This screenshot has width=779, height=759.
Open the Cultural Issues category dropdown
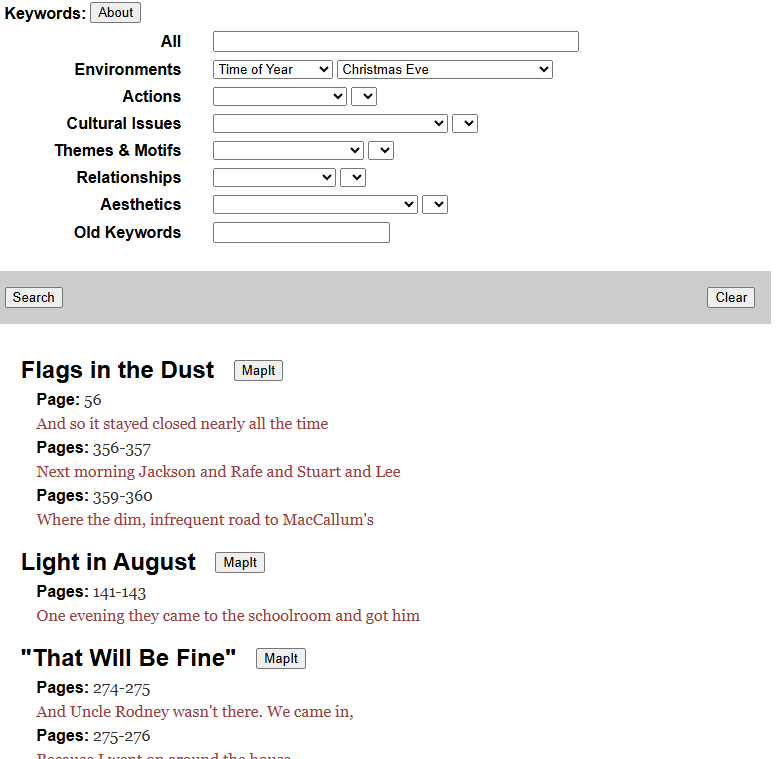point(330,123)
